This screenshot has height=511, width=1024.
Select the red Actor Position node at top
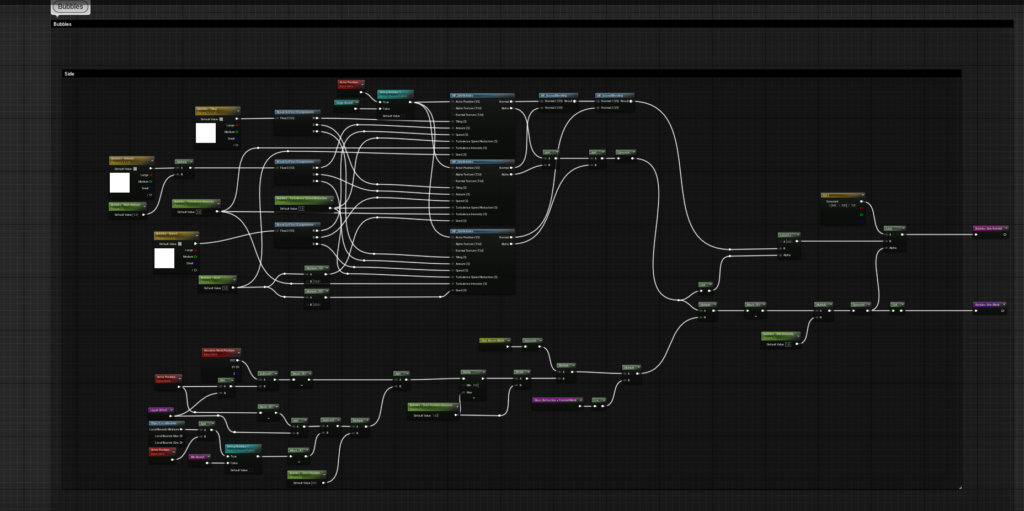click(x=351, y=84)
